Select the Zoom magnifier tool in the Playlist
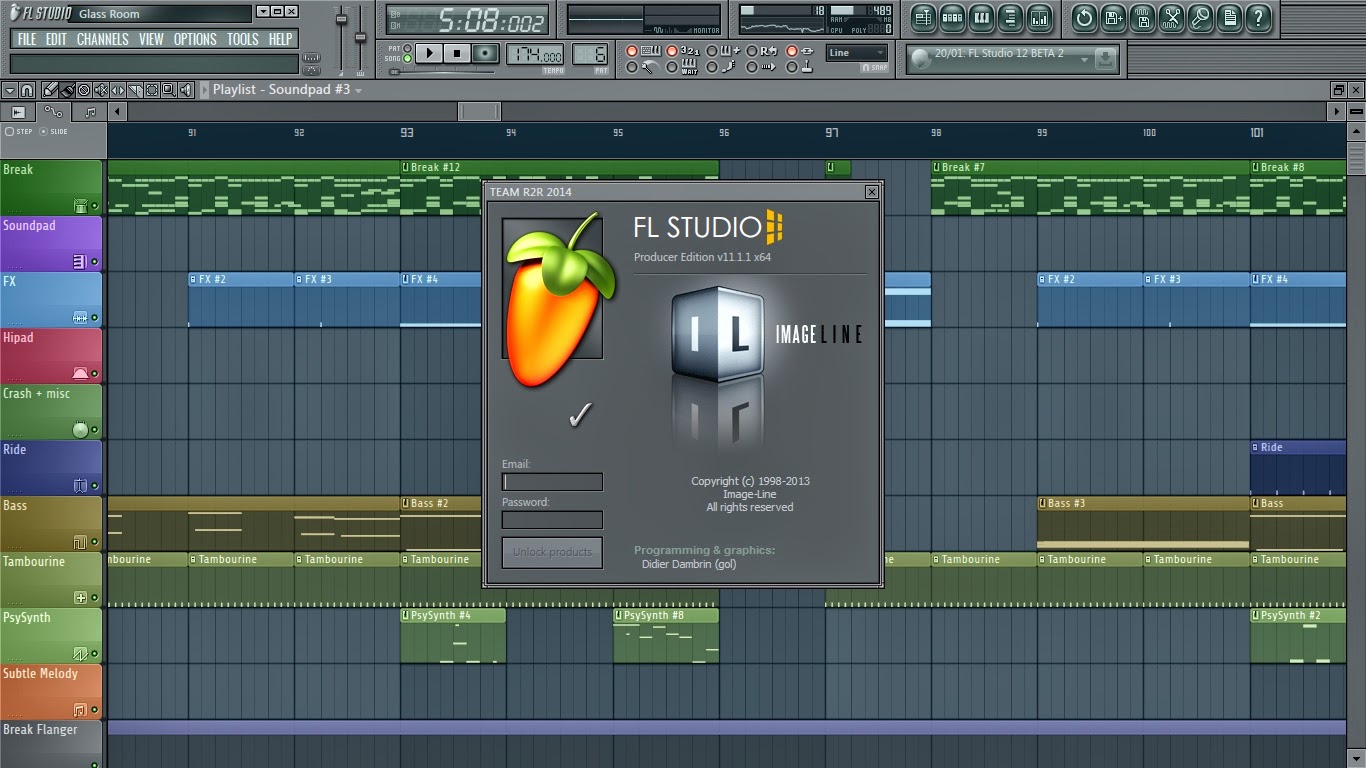The image size is (1366, 768). (168, 90)
